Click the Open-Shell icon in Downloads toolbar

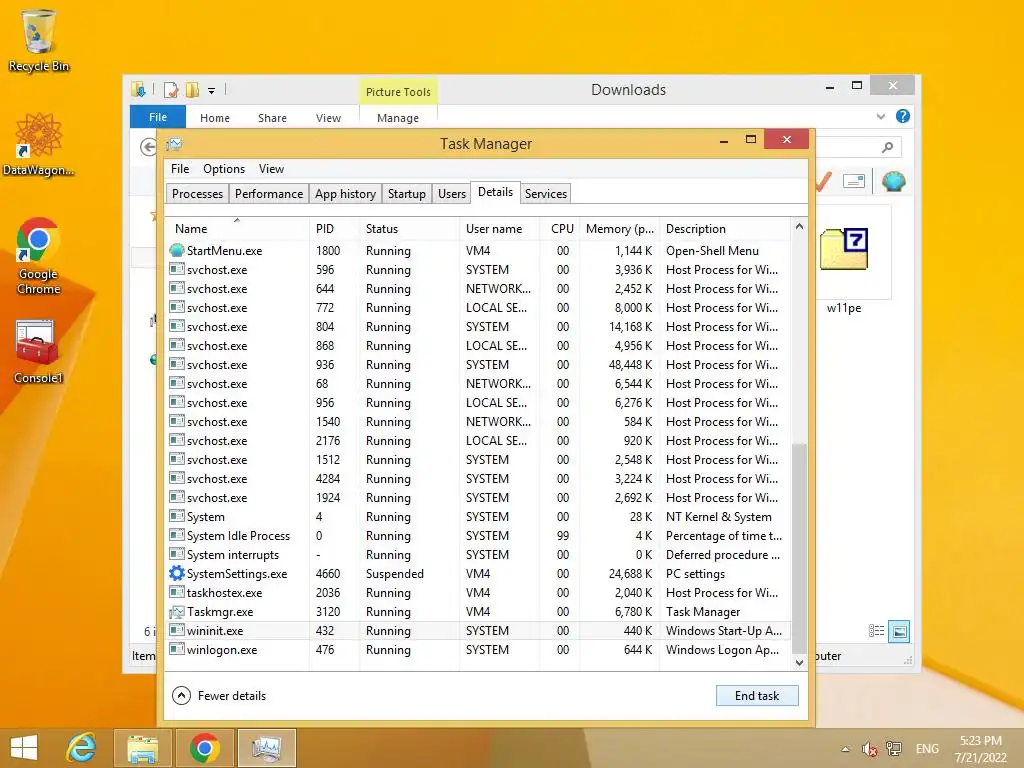(x=893, y=181)
